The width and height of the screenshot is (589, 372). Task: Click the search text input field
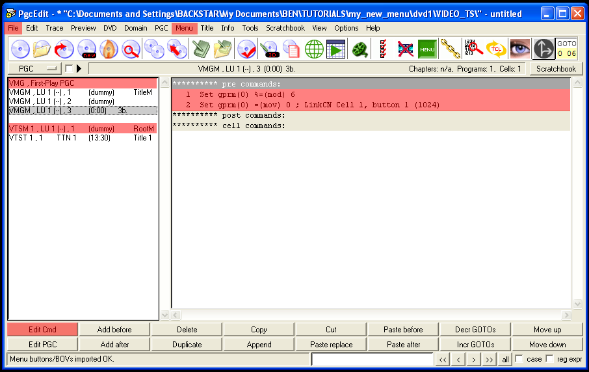pos(372,359)
